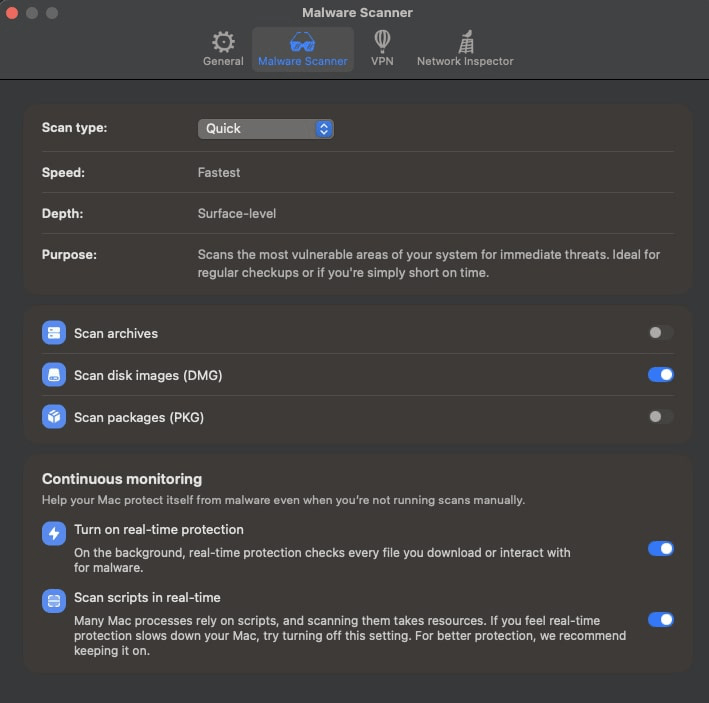Click the "Fastest" speed value
This screenshot has width=709, height=703.
coord(219,172)
